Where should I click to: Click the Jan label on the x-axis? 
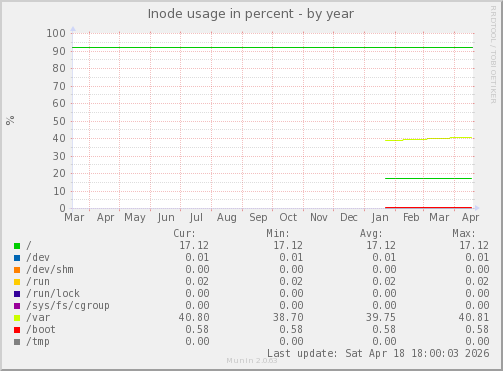pyautogui.click(x=380, y=218)
